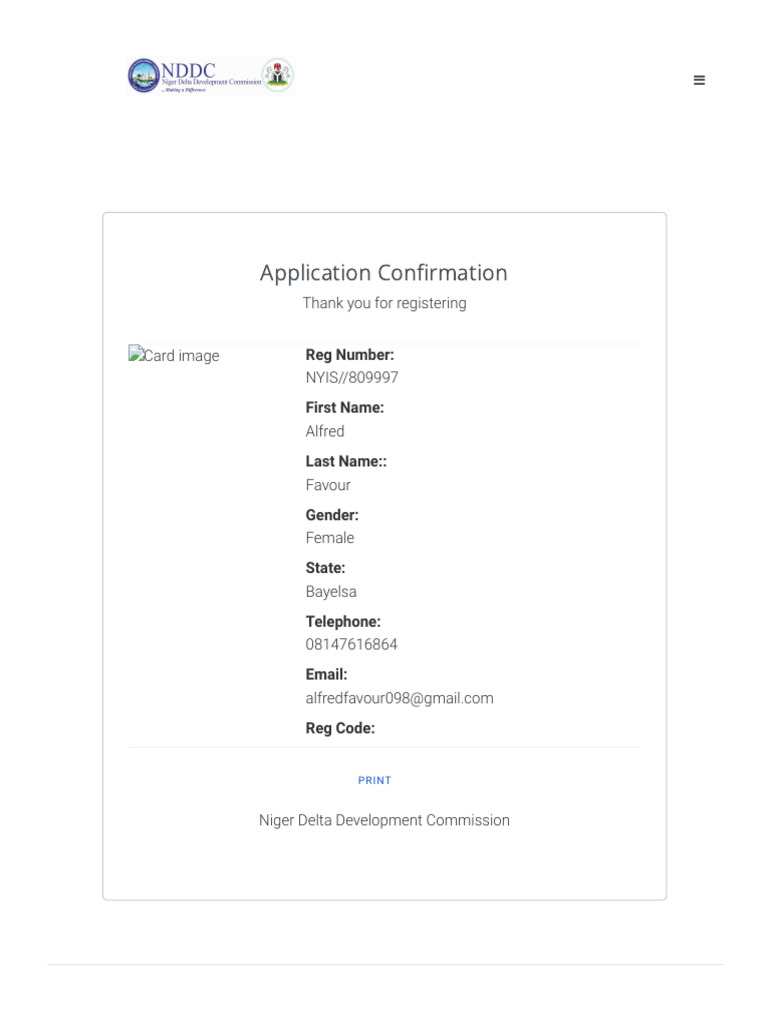Image resolution: width=768 pixels, height=1024 pixels.
Task: Click the Application Confirmation heading
Action: click(384, 273)
